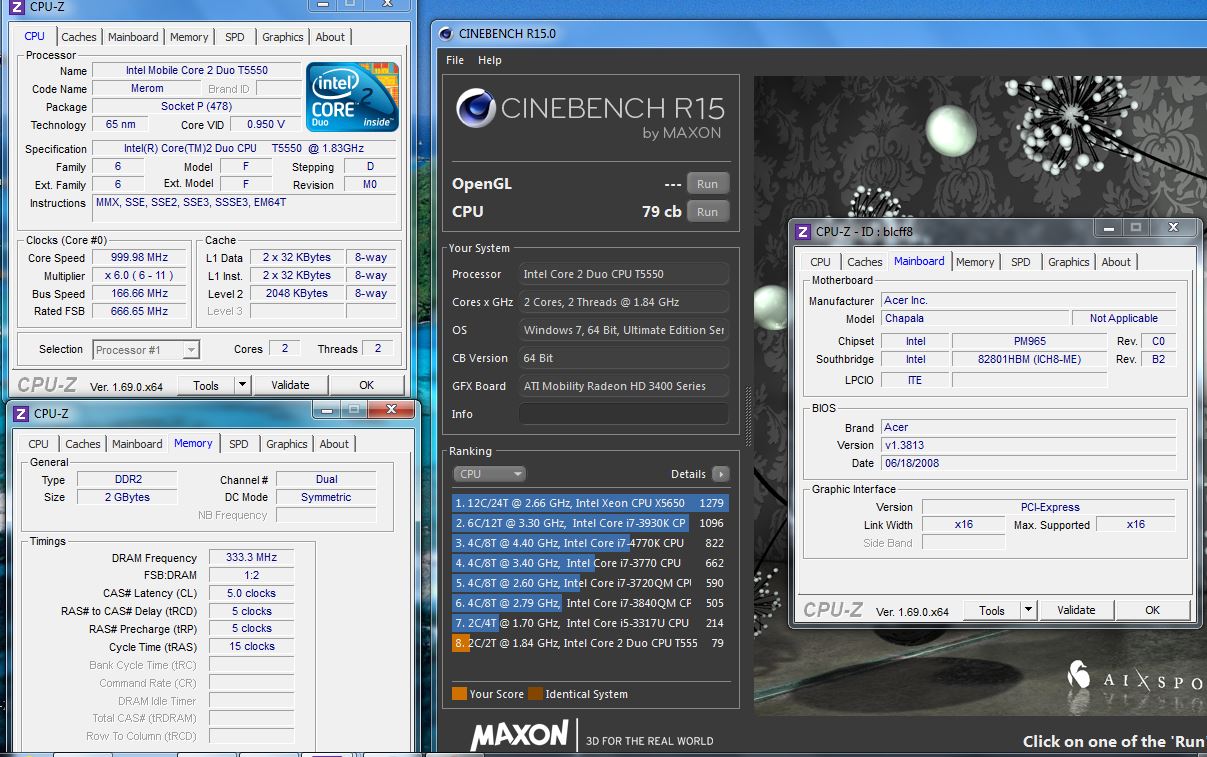Select the Core i7-3930K ranking row
1207x757 pixels.
click(x=590, y=523)
